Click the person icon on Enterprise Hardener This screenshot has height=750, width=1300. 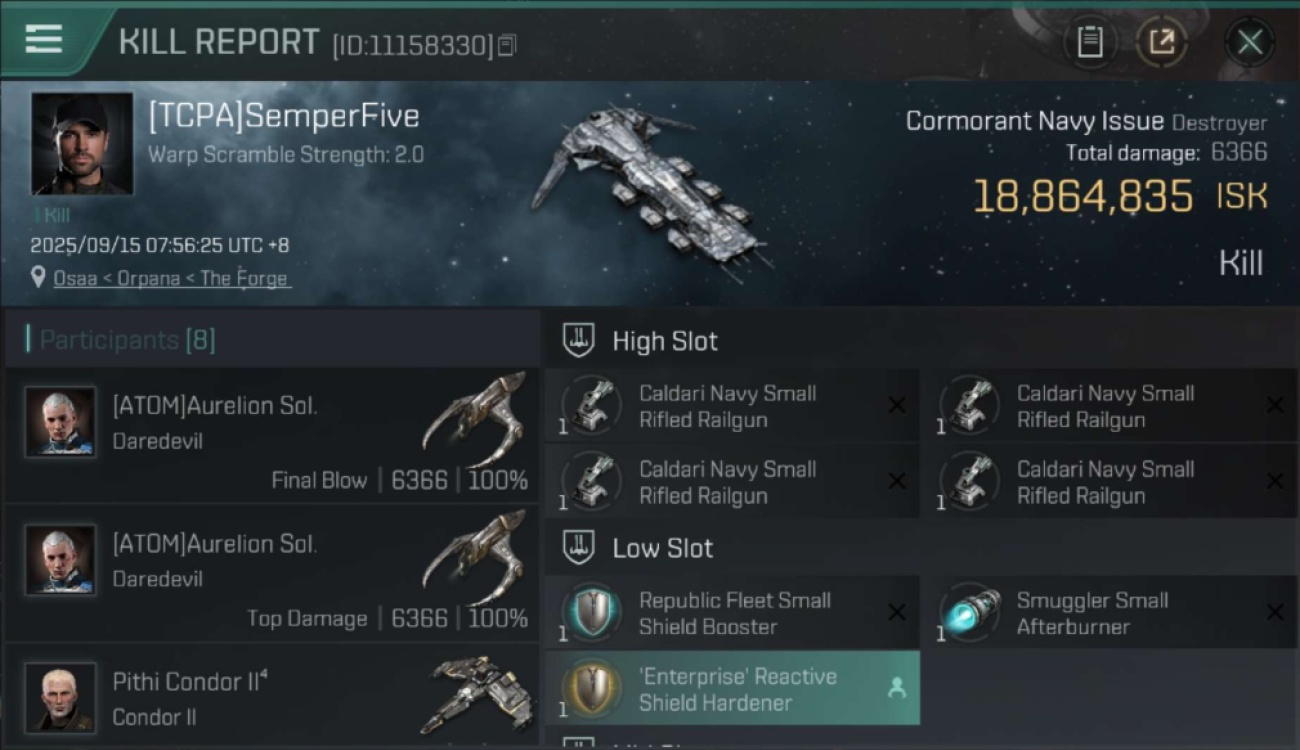(x=896, y=688)
